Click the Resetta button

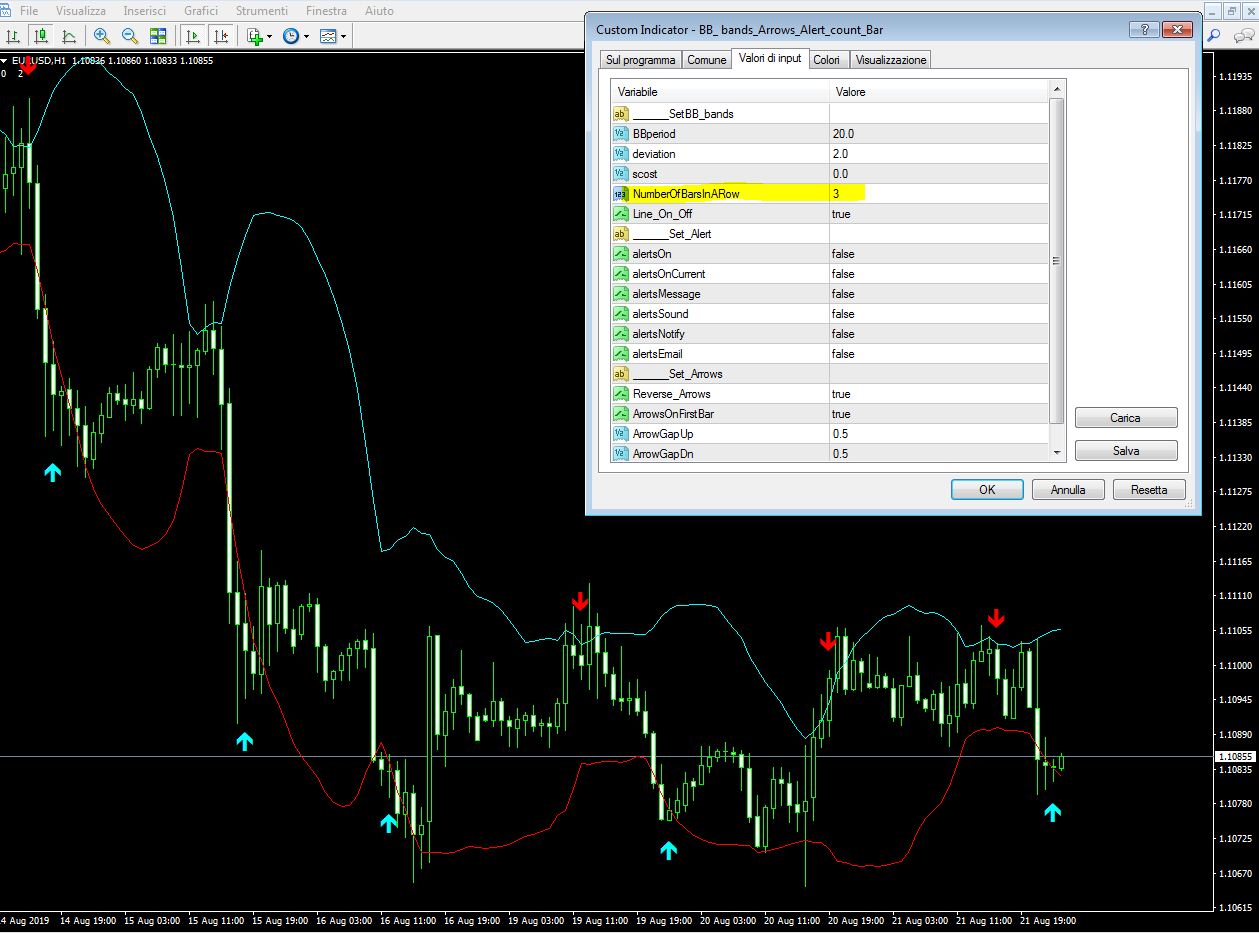(1149, 490)
